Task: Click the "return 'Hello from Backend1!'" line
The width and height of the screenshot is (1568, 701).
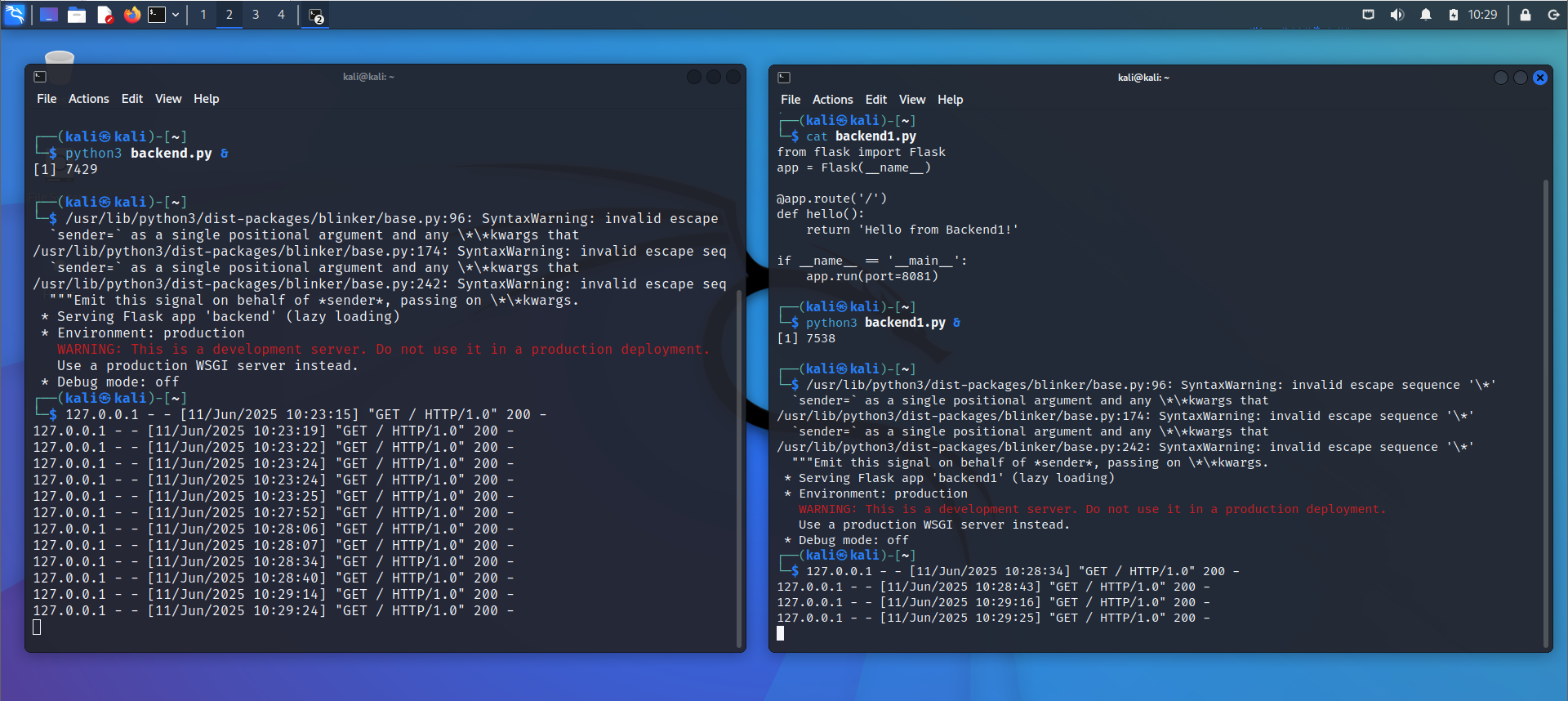Action: tap(912, 230)
